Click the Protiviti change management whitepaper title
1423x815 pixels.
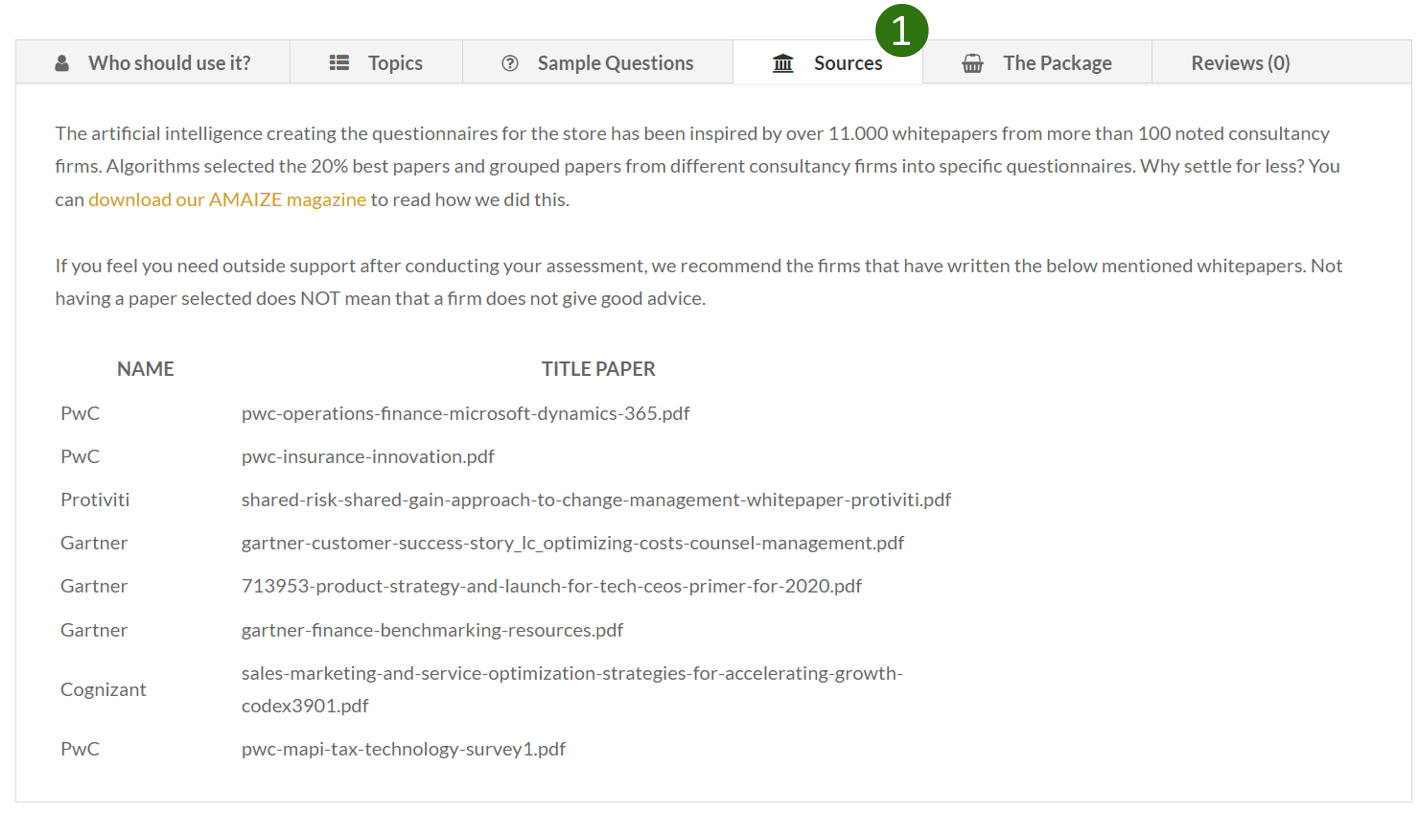(x=596, y=499)
